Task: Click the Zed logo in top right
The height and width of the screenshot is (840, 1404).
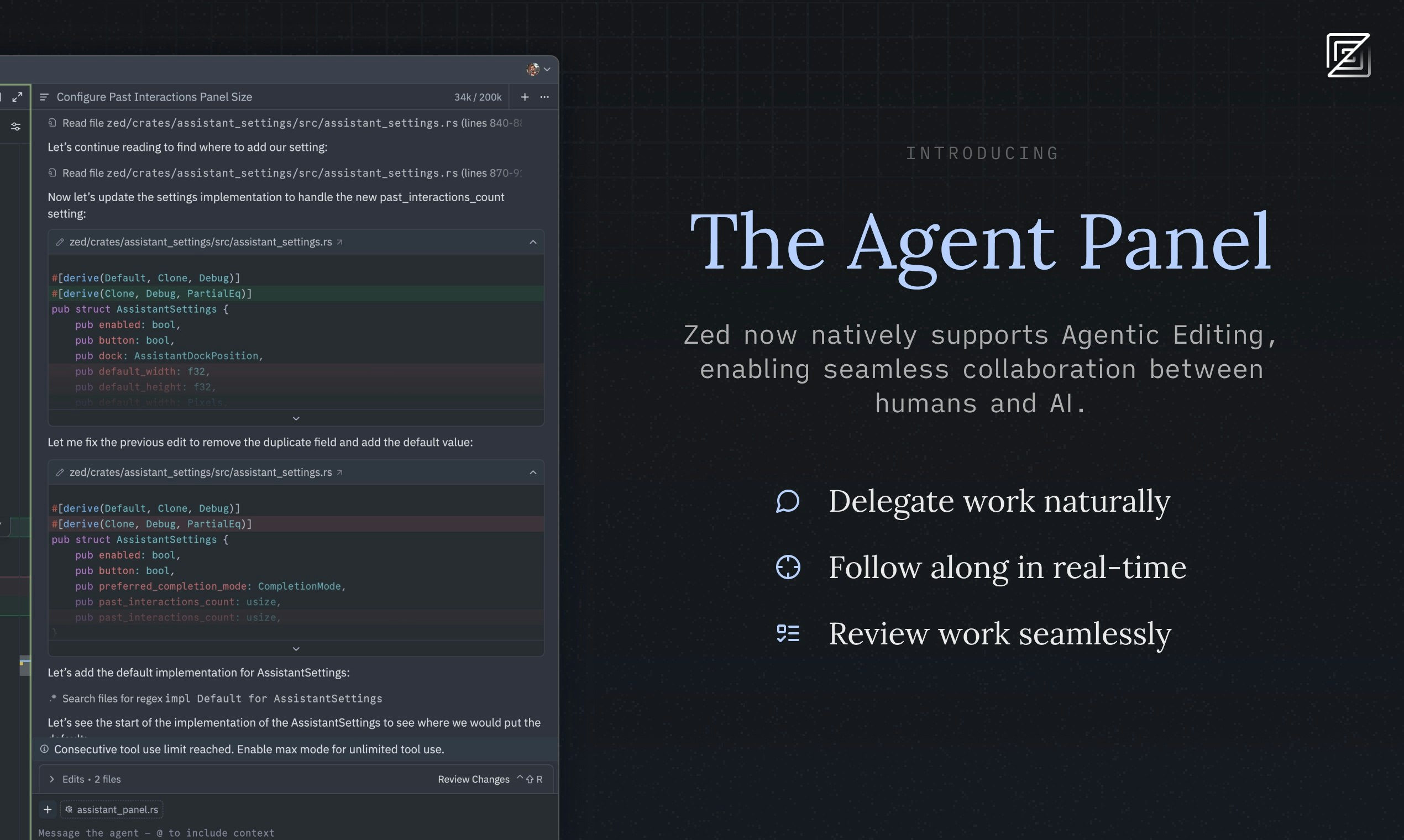Action: pyautogui.click(x=1348, y=55)
